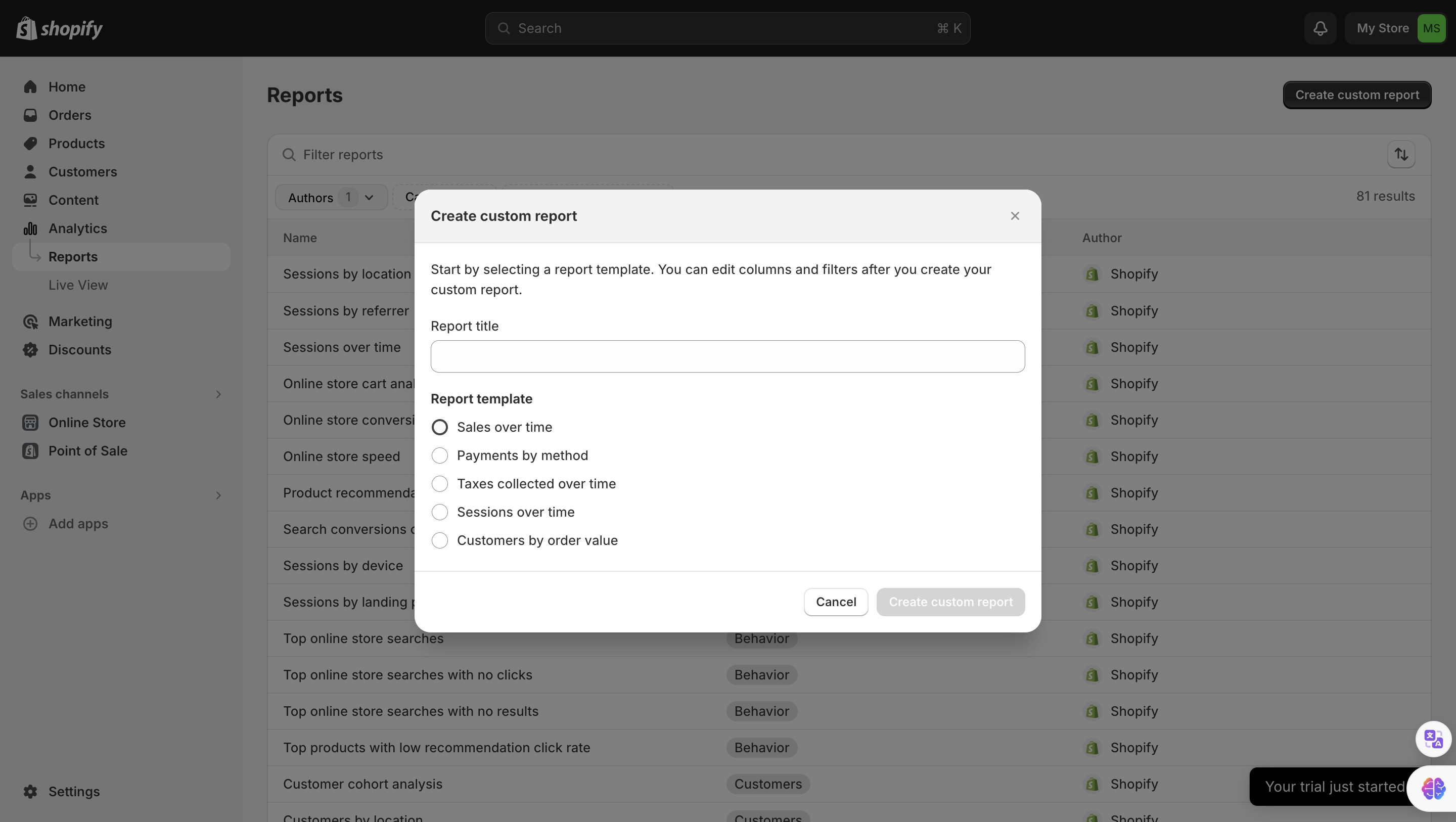Open the translate widget icon
The image size is (1456, 822).
tap(1433, 739)
